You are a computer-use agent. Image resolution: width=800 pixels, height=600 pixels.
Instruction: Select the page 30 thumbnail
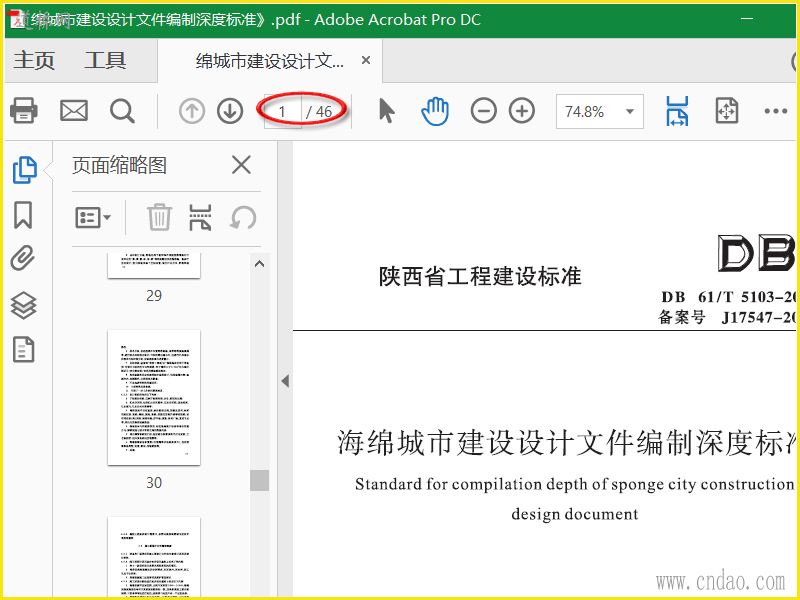(154, 397)
